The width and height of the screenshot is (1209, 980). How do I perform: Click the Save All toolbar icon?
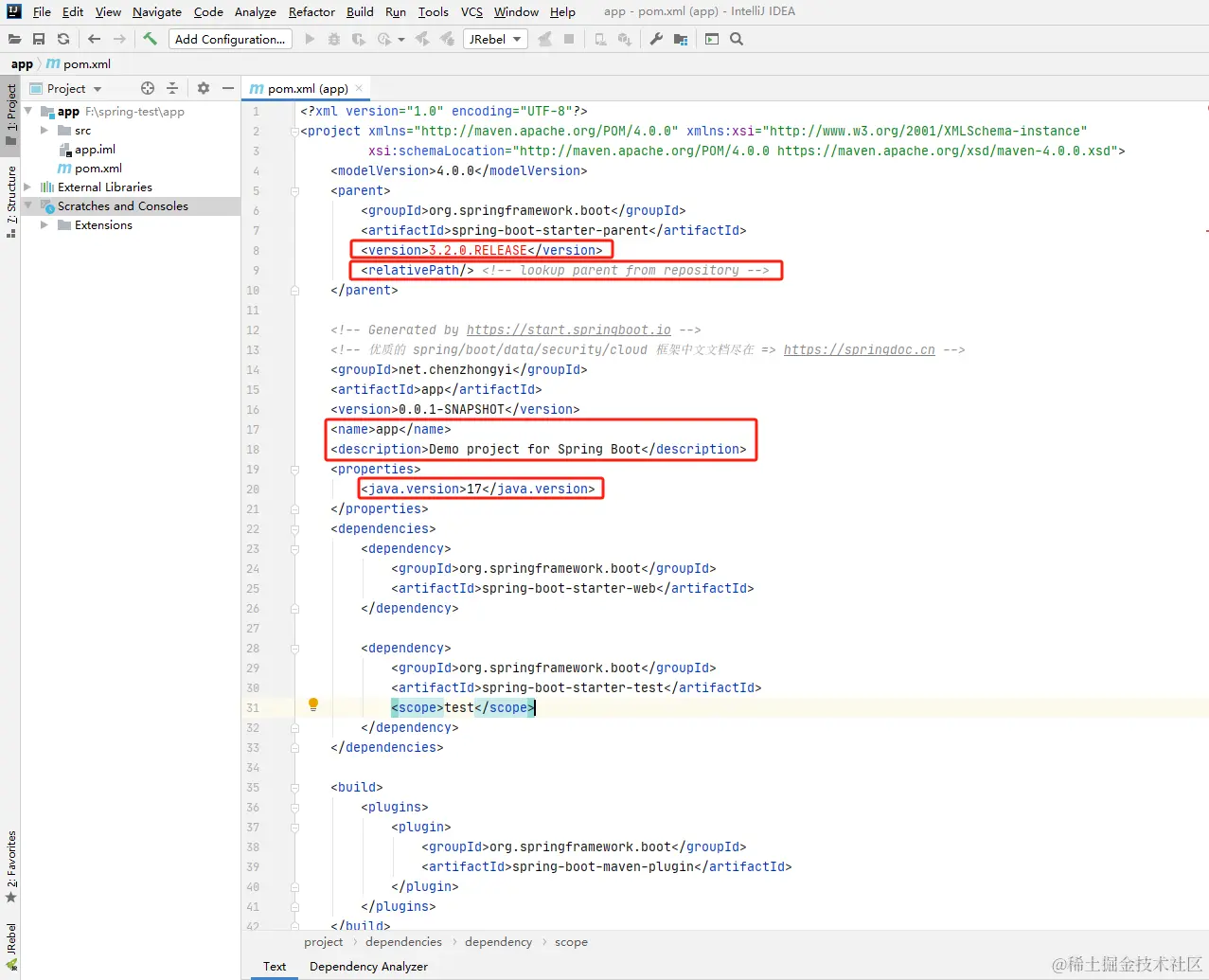[39, 39]
